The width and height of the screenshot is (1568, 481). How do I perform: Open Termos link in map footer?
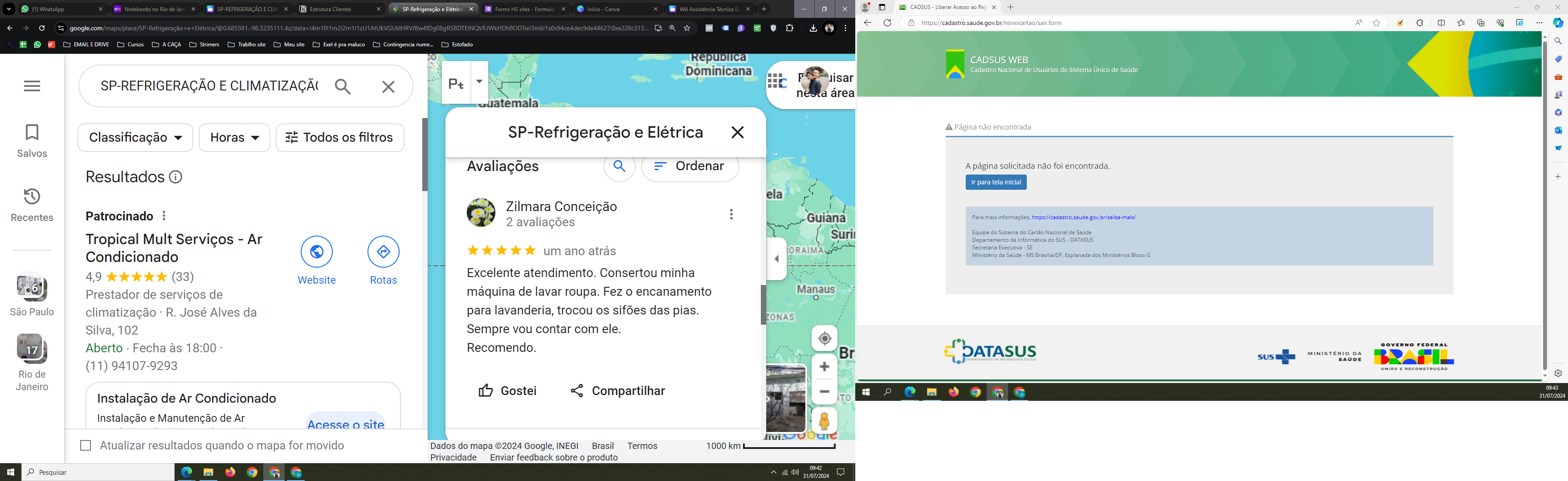(642, 446)
